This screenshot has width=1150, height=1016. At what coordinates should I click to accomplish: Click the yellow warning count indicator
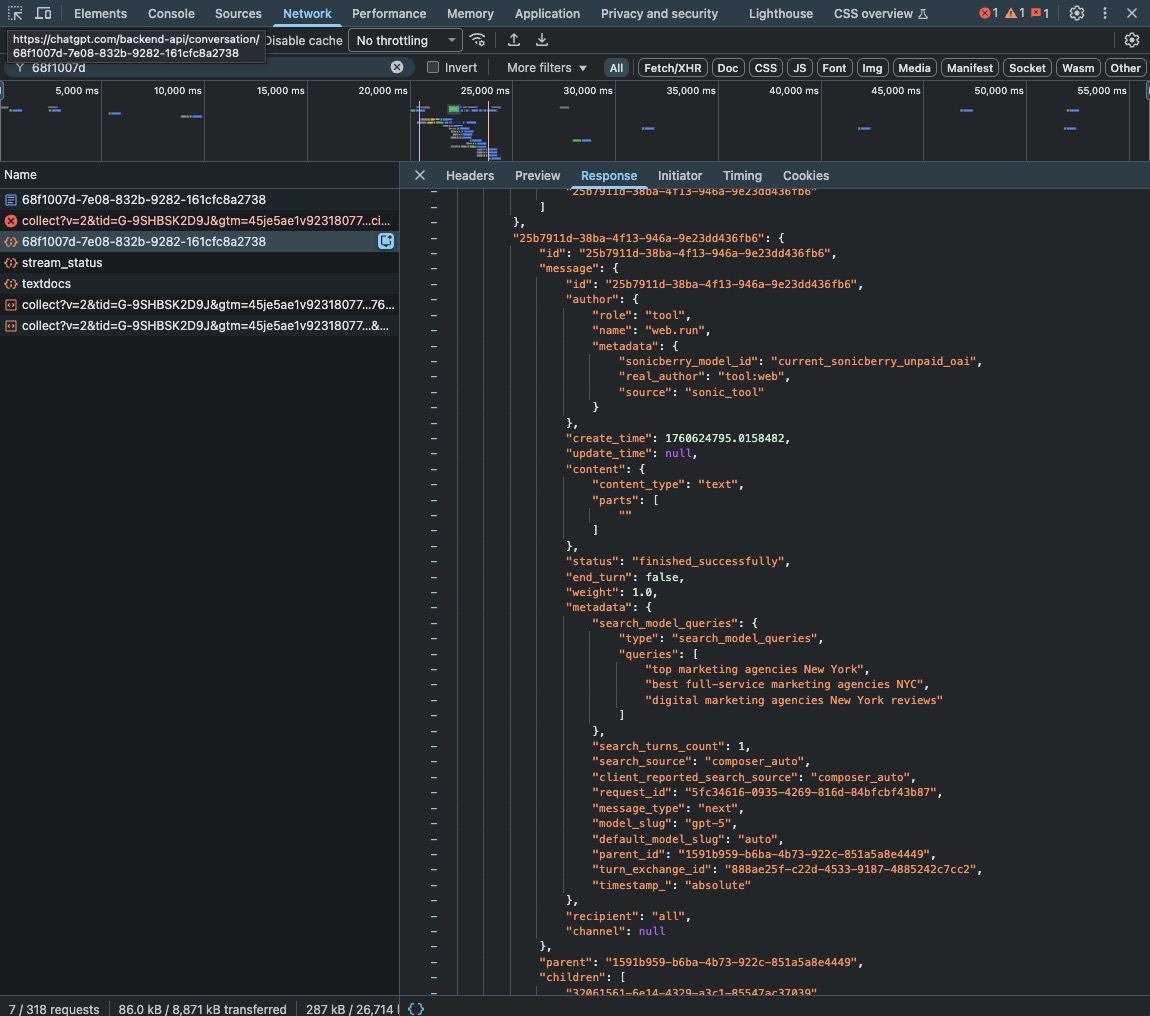(1014, 13)
